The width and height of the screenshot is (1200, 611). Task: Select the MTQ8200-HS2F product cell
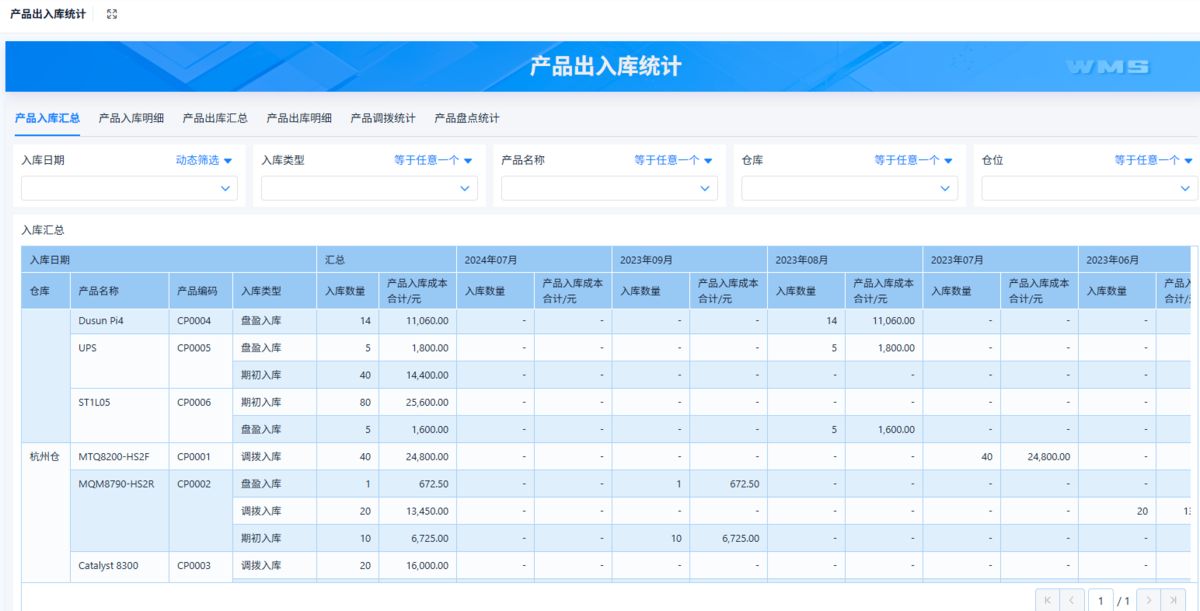coord(114,457)
